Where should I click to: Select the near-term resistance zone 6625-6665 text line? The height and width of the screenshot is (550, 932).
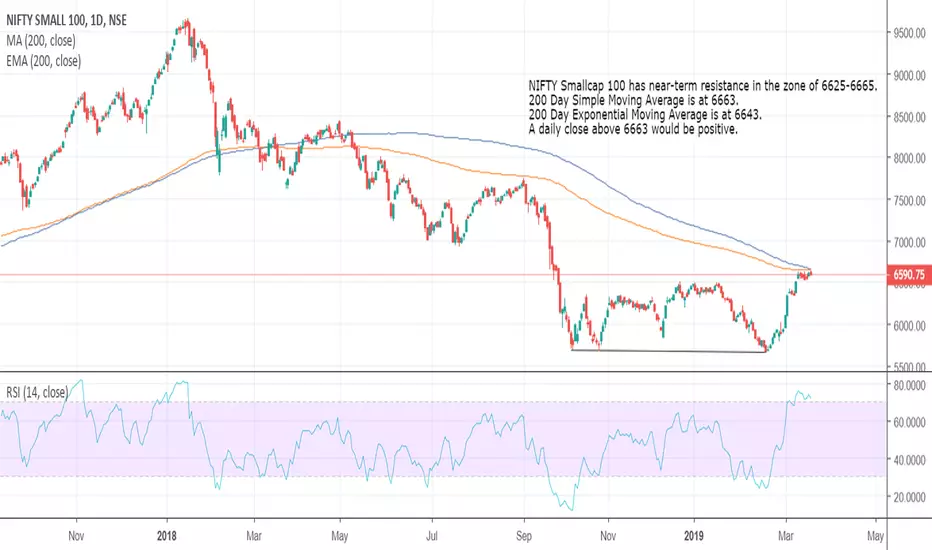pyautogui.click(x=703, y=86)
